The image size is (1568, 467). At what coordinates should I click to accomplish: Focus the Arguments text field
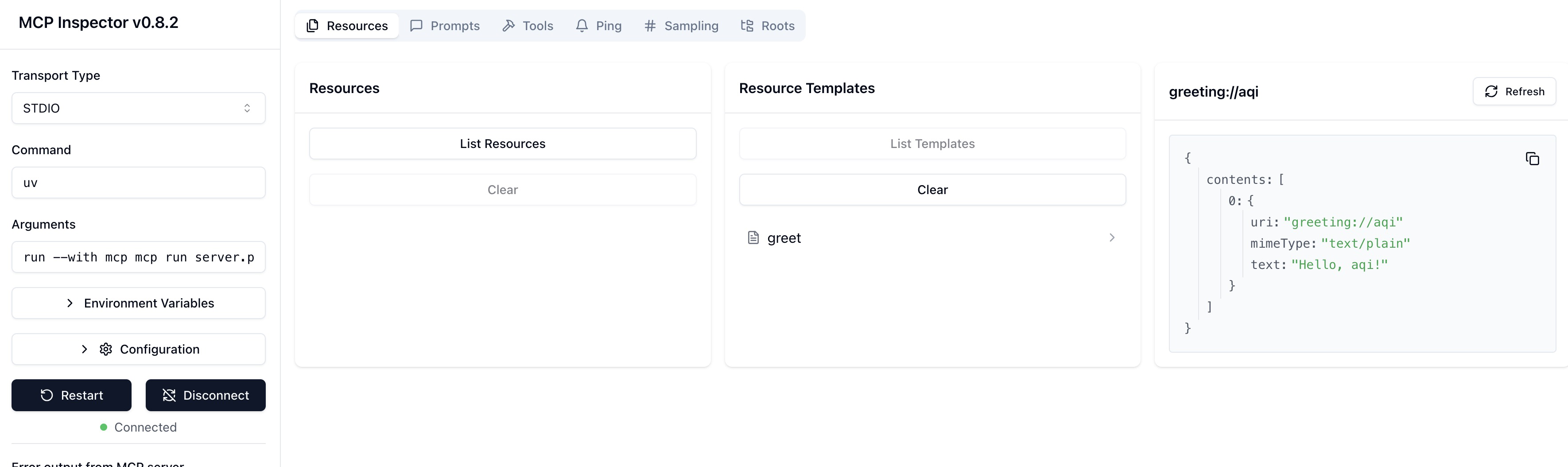tap(138, 257)
